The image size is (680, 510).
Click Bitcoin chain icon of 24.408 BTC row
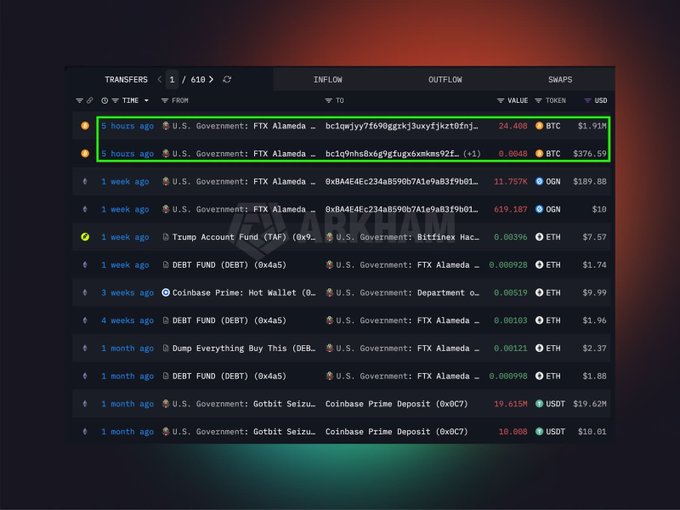tap(85, 126)
